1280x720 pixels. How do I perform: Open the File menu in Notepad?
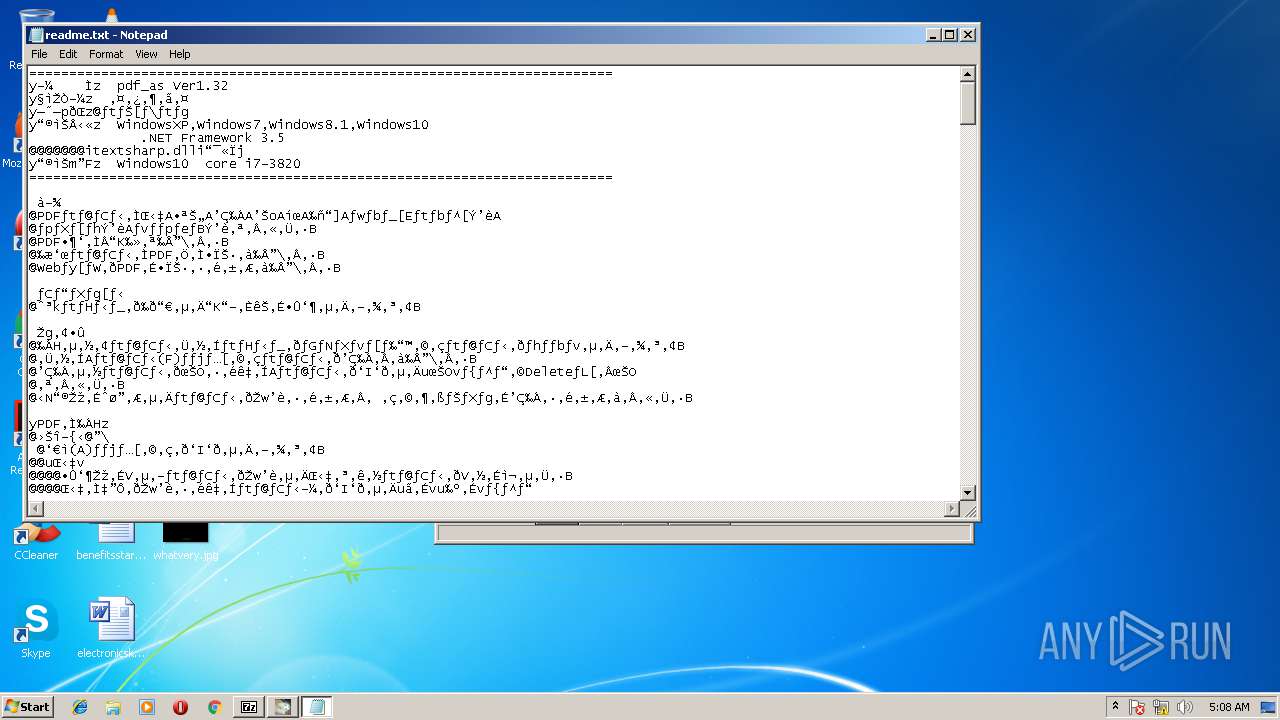click(x=39, y=54)
